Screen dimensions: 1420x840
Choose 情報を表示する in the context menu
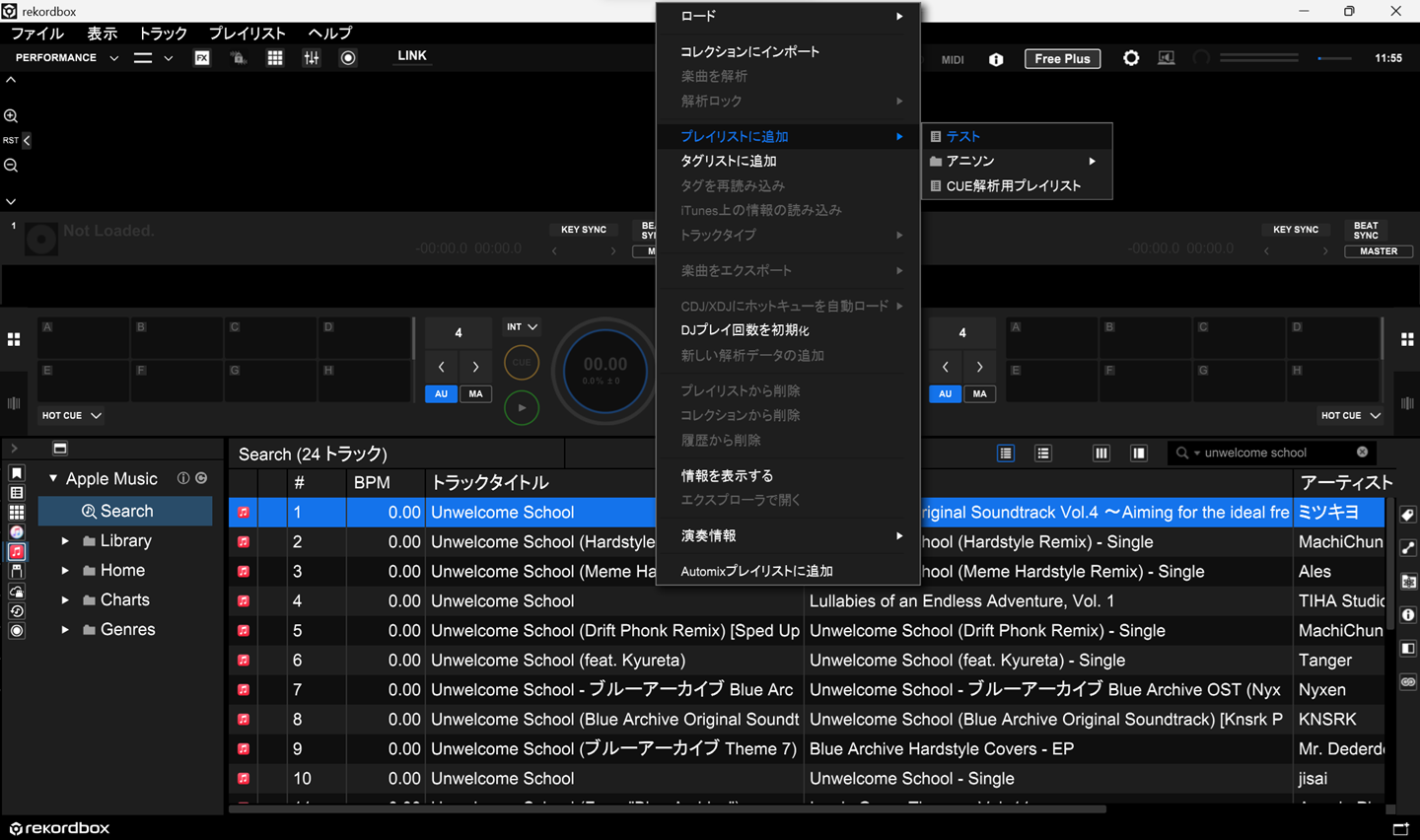pos(727,475)
